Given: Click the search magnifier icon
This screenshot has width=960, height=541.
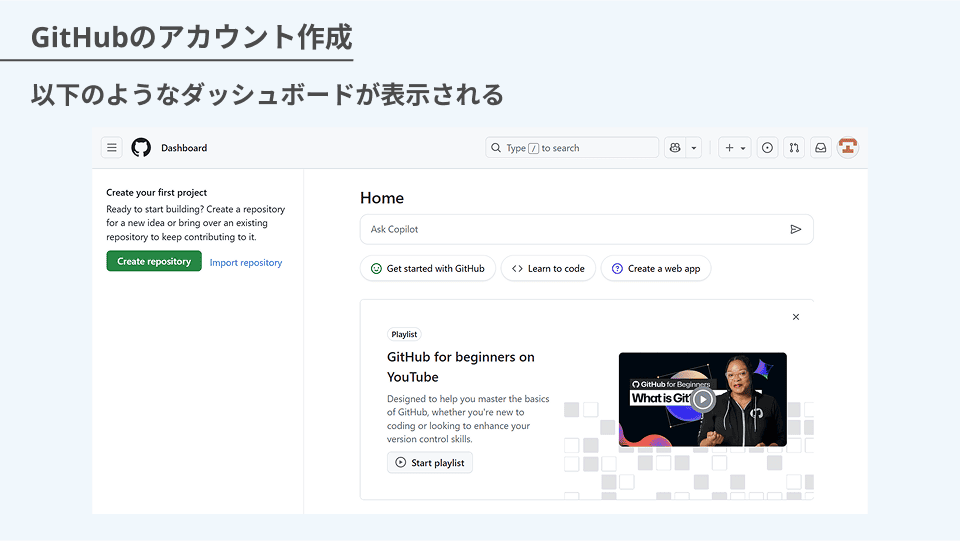Looking at the screenshot, I should (496, 147).
